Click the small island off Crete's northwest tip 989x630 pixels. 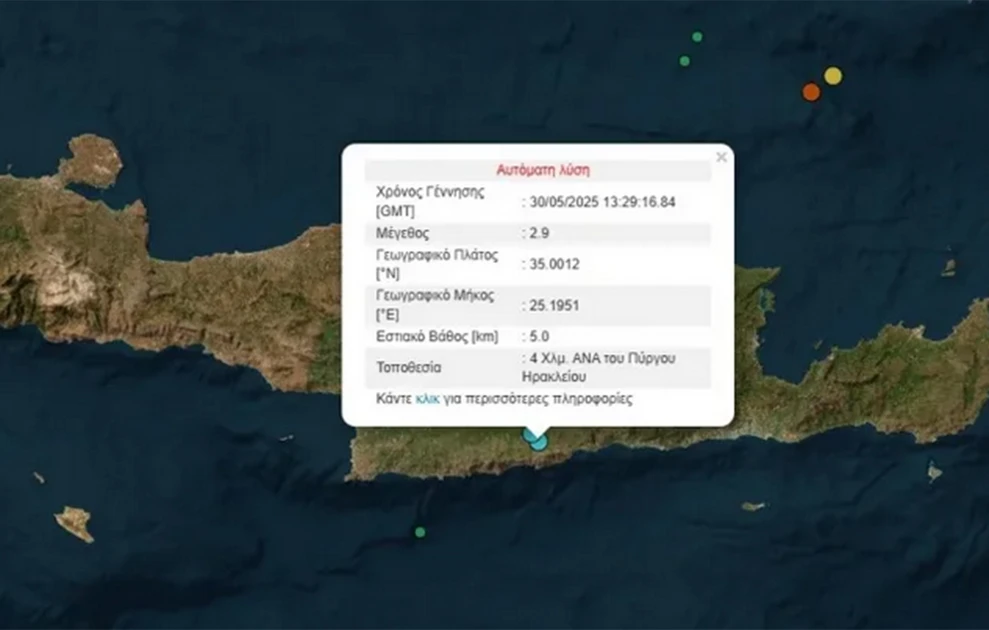tap(92, 160)
